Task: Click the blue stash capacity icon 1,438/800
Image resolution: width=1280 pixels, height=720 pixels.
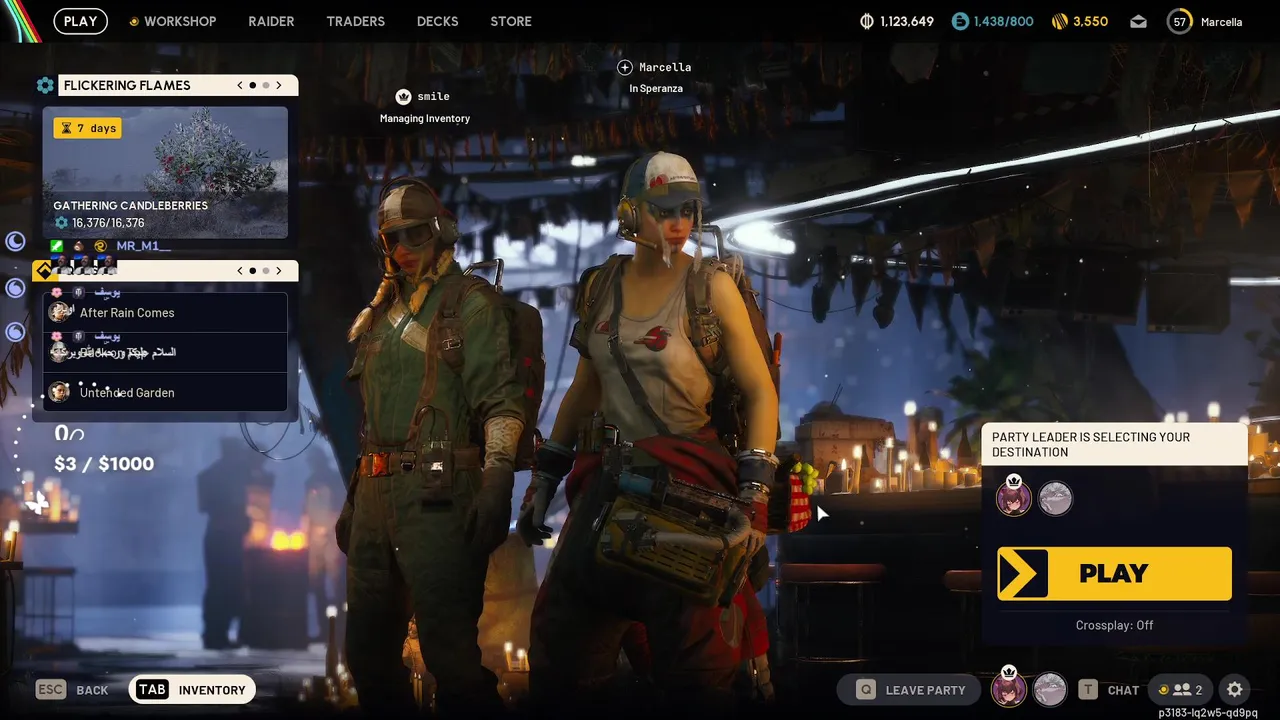Action: point(960,21)
